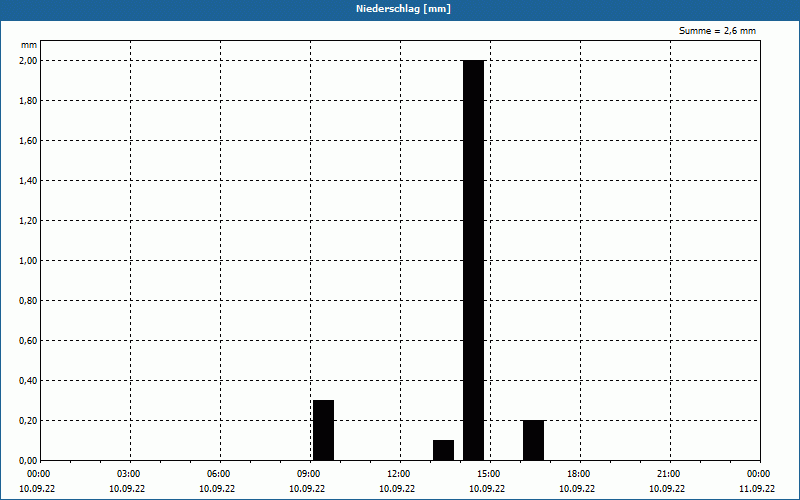Viewport: 800px width, 500px height.
Task: Click the 03:00 time label
Action: click(129, 474)
